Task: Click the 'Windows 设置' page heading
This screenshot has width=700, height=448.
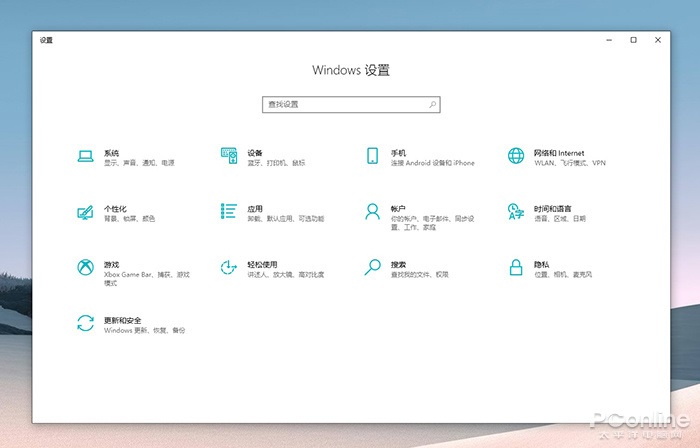Action: [351, 70]
